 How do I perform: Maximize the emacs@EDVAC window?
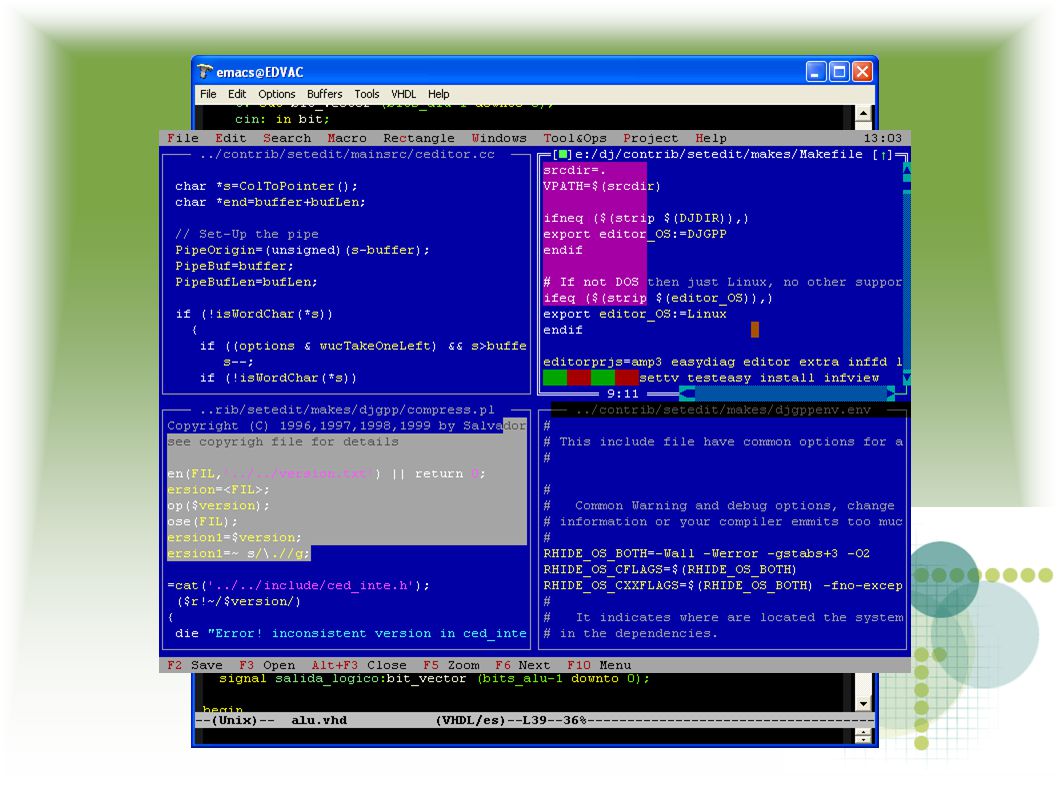[x=839, y=72]
